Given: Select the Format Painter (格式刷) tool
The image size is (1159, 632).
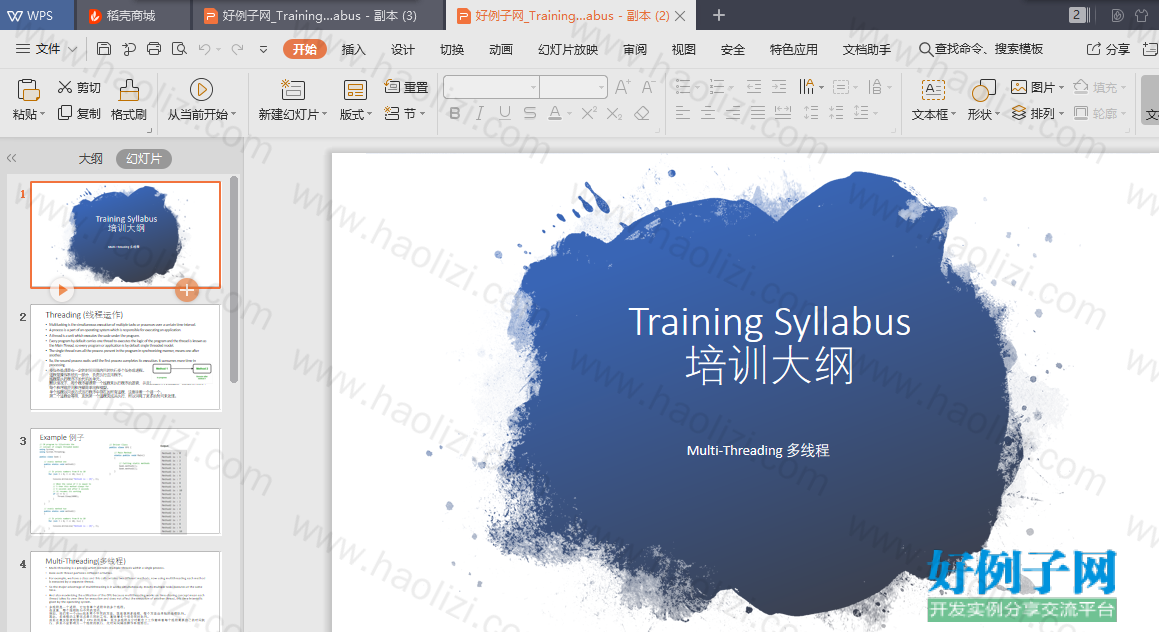Looking at the screenshot, I should 129,100.
